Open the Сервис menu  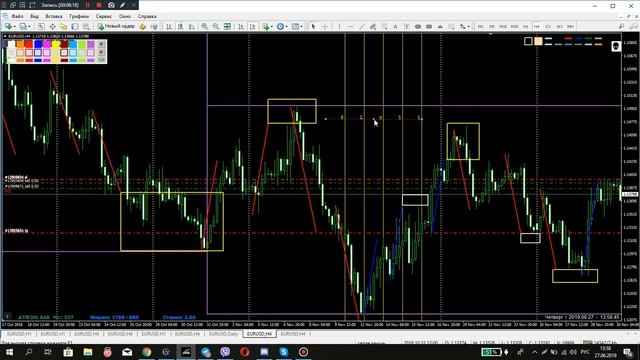pyautogui.click(x=104, y=16)
